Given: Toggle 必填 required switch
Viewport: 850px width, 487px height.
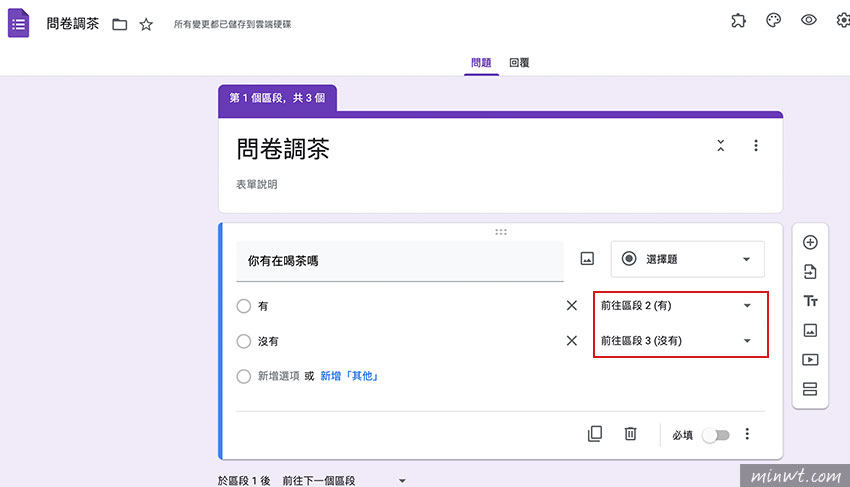Looking at the screenshot, I should click(x=716, y=435).
